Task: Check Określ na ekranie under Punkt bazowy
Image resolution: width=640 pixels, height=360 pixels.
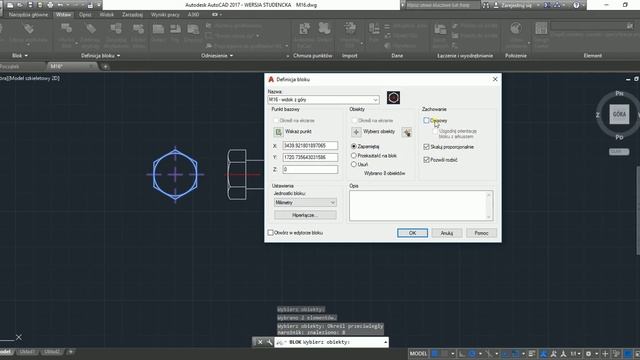Action: pos(276,121)
